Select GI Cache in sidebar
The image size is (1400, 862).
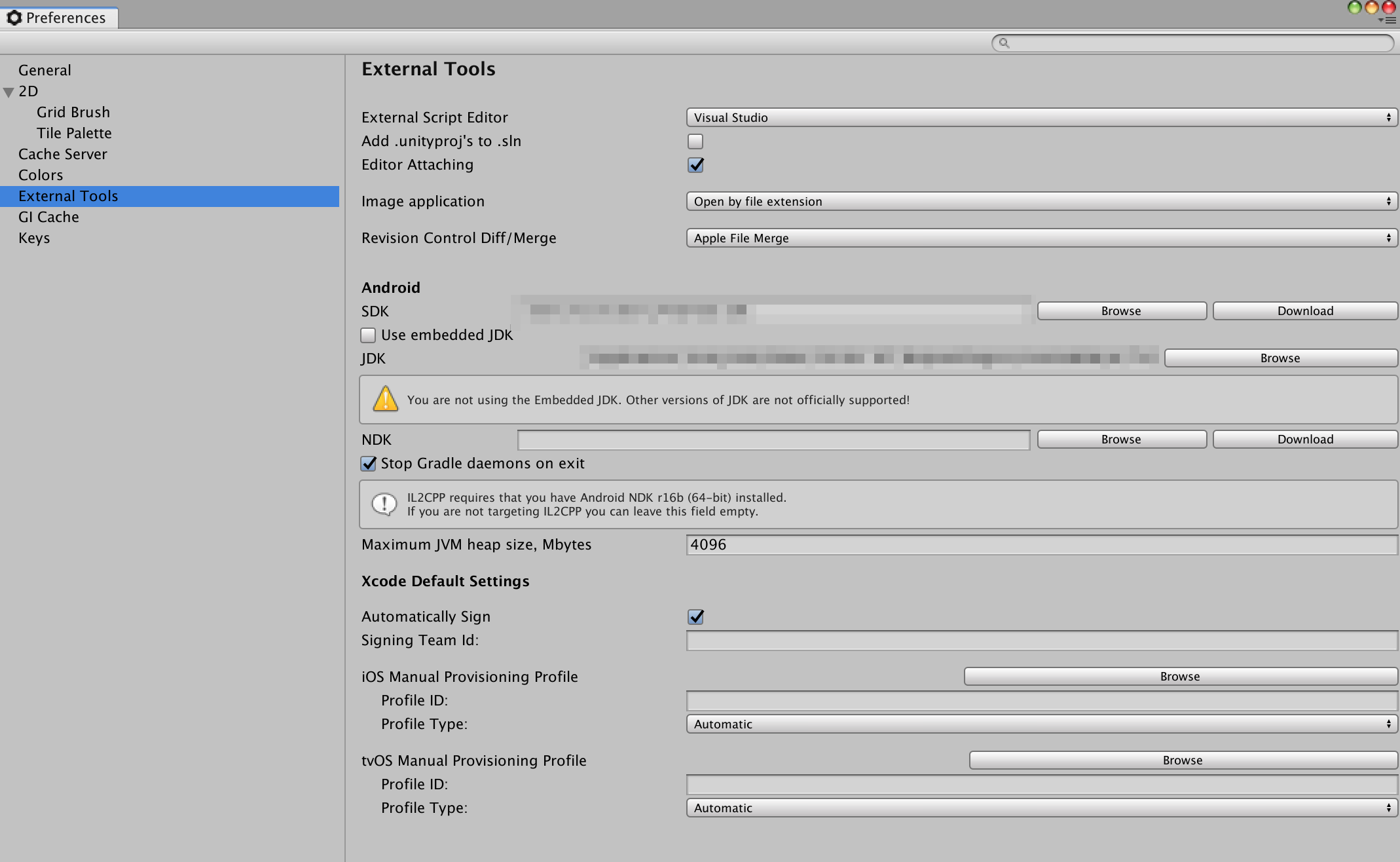[x=48, y=217]
